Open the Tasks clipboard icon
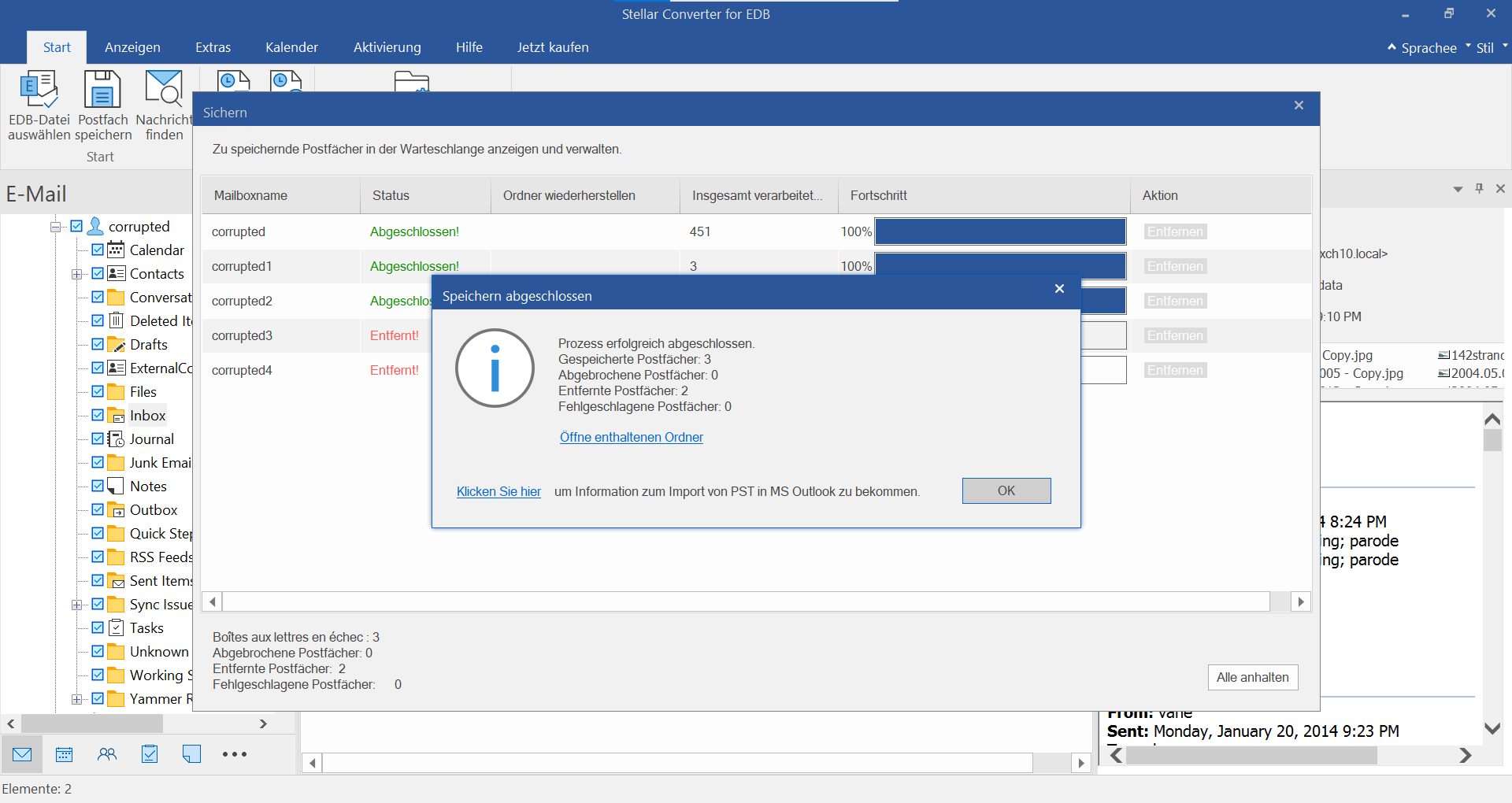The image size is (1512, 803). (x=150, y=754)
